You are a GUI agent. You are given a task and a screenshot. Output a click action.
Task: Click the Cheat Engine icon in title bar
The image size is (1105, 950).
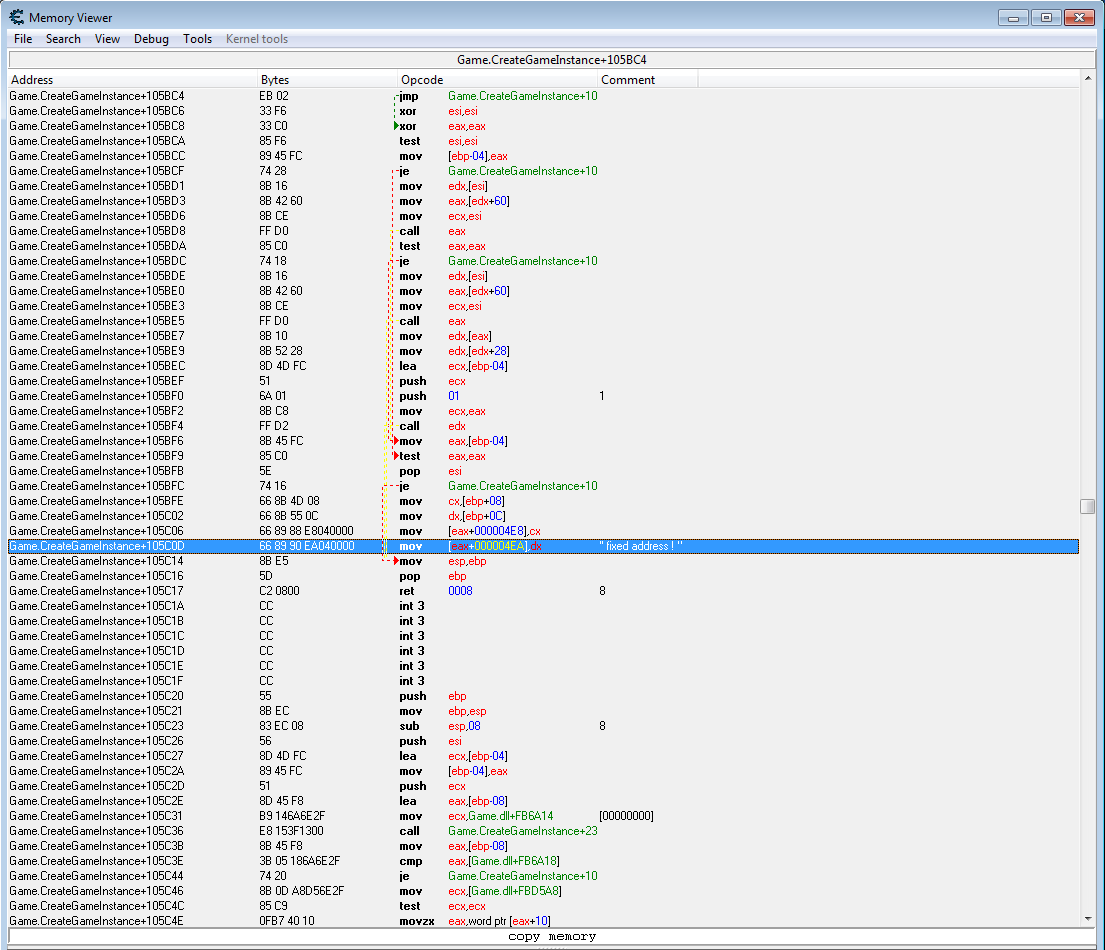coord(16,17)
